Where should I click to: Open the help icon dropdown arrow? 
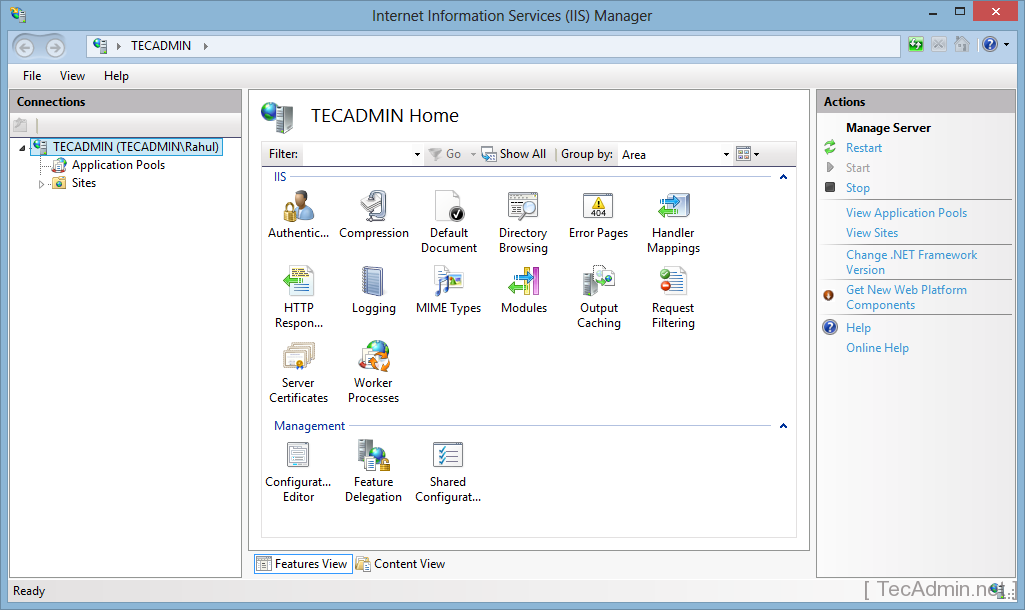(x=1006, y=44)
